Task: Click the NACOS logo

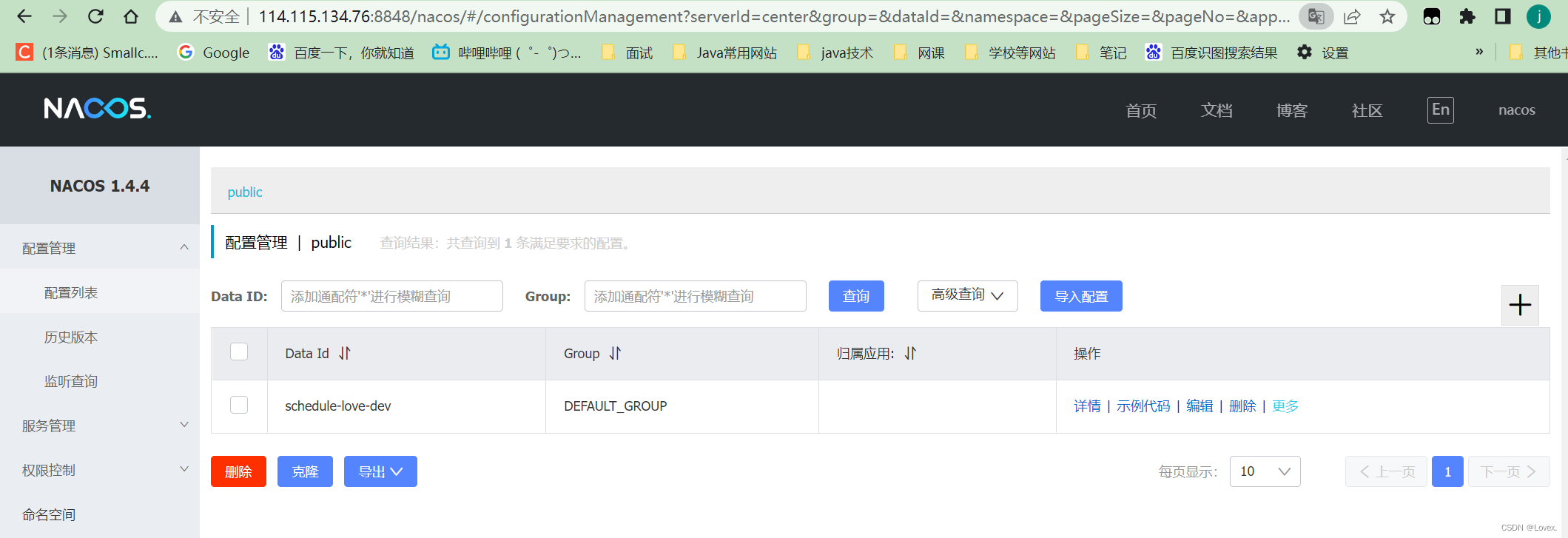Action: point(98,109)
